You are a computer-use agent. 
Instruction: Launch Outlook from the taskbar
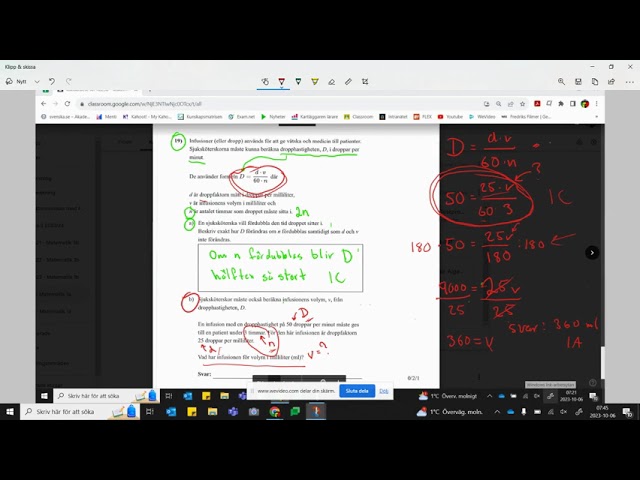coord(171,411)
